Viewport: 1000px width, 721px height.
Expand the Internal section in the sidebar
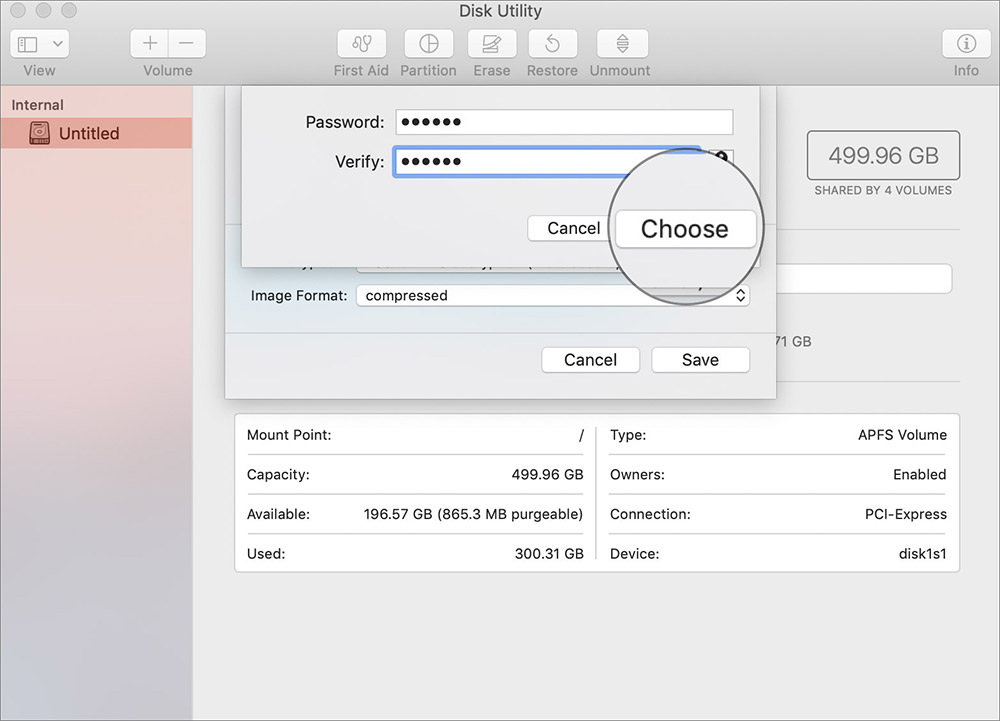[40, 104]
